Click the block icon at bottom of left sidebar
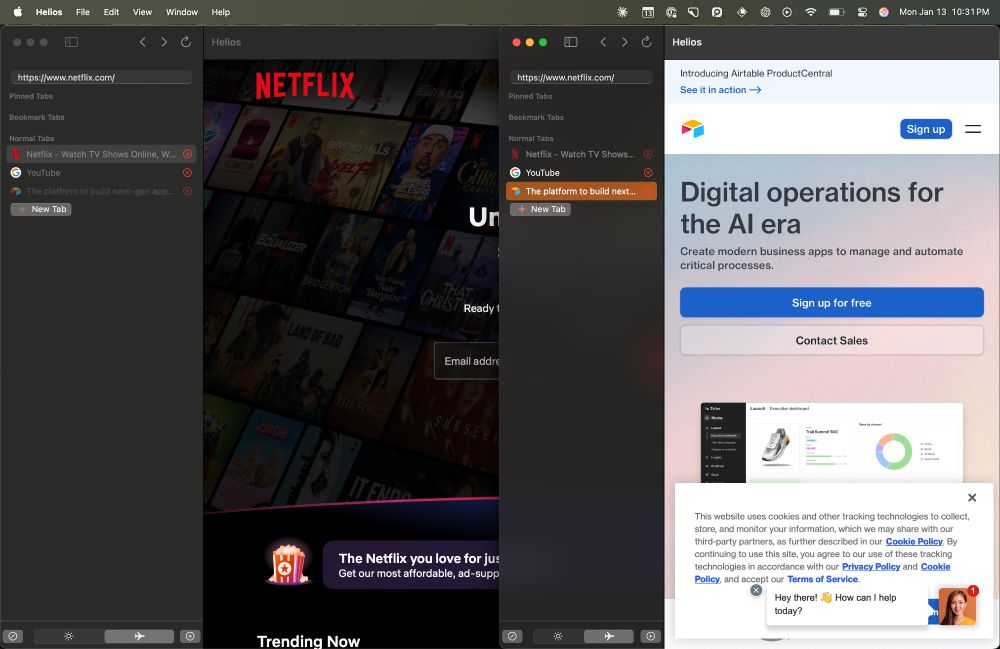Screen dimensions: 1000x649 point(13,636)
